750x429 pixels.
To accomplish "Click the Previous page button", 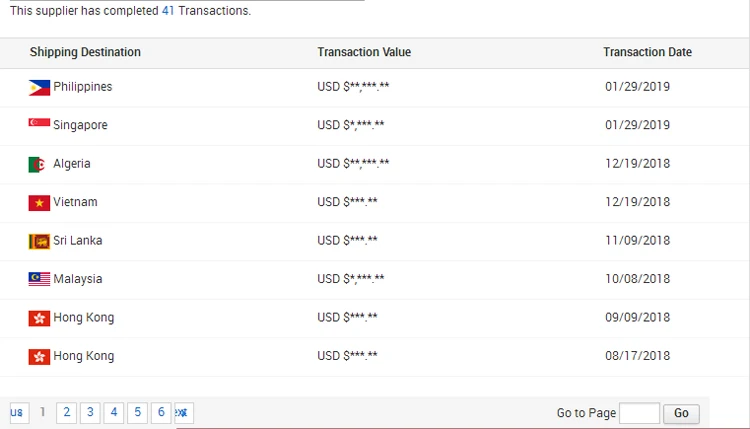I will [x=18, y=412].
